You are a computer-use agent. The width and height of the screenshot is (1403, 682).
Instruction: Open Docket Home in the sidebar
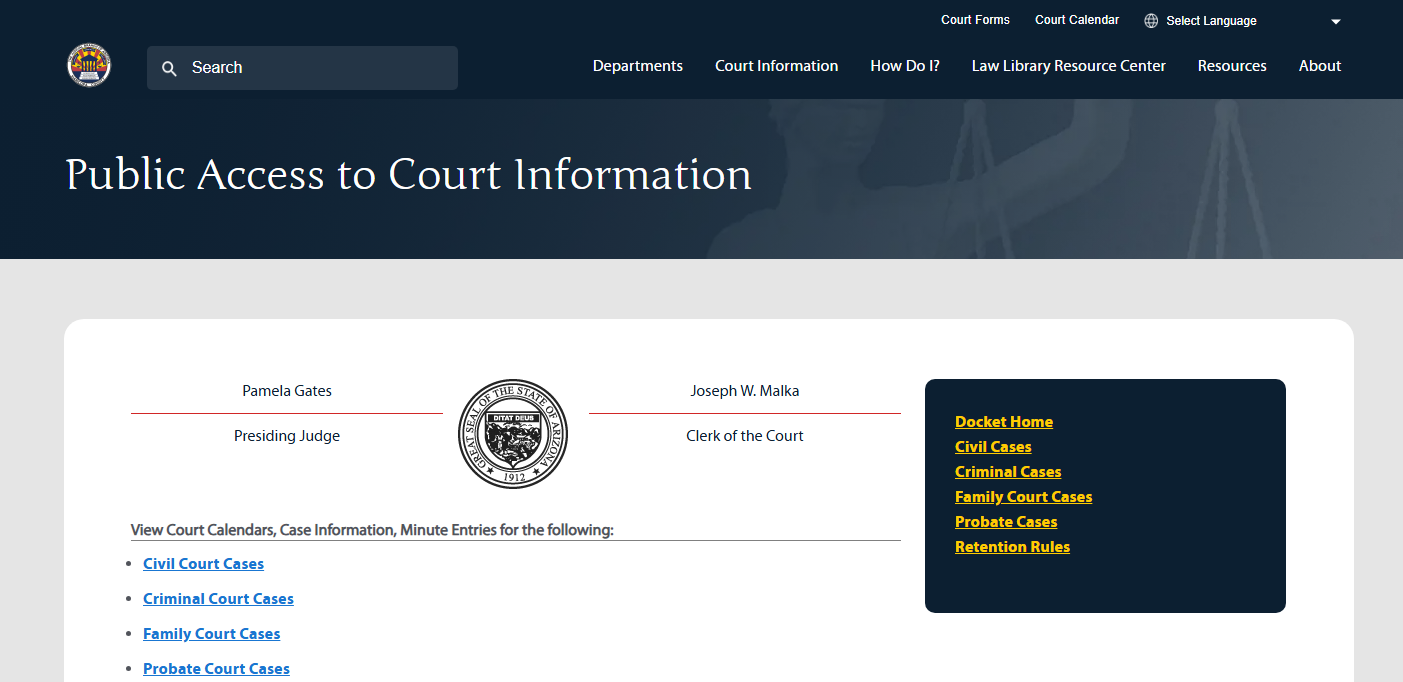pos(1003,422)
